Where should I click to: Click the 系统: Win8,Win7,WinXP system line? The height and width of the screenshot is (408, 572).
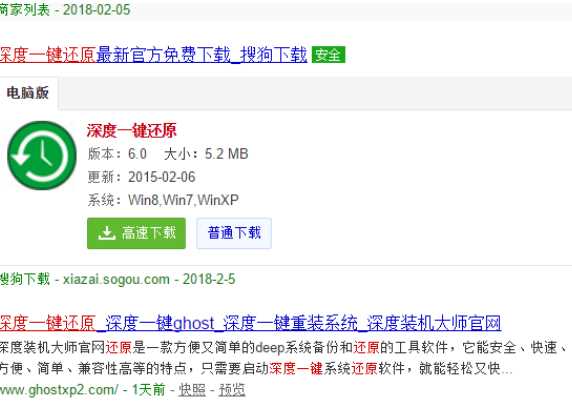click(163, 200)
